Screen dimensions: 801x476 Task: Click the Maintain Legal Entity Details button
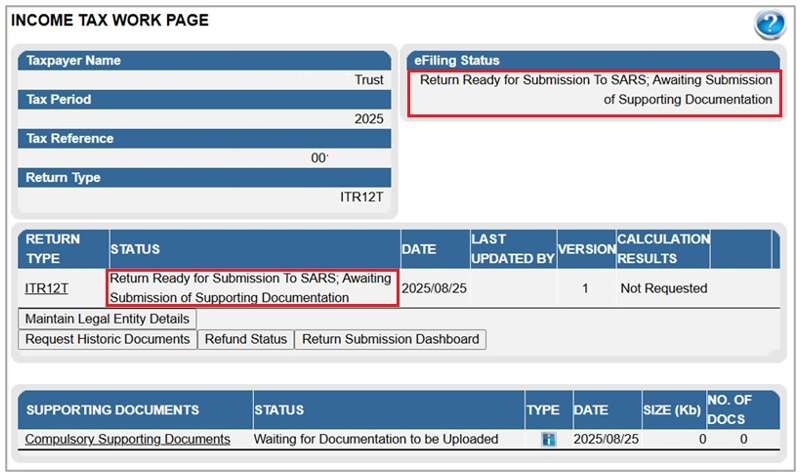point(107,319)
